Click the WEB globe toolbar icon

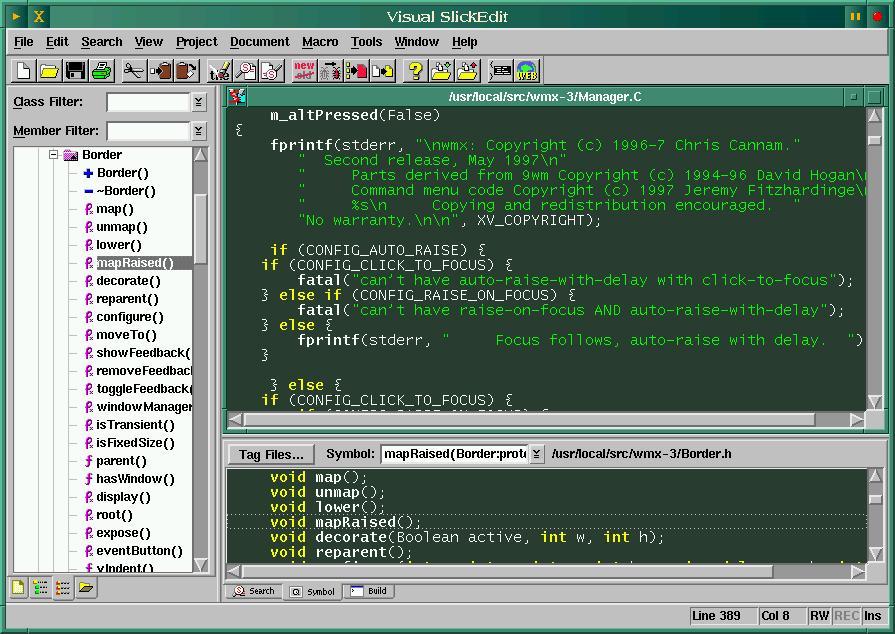[x=527, y=71]
